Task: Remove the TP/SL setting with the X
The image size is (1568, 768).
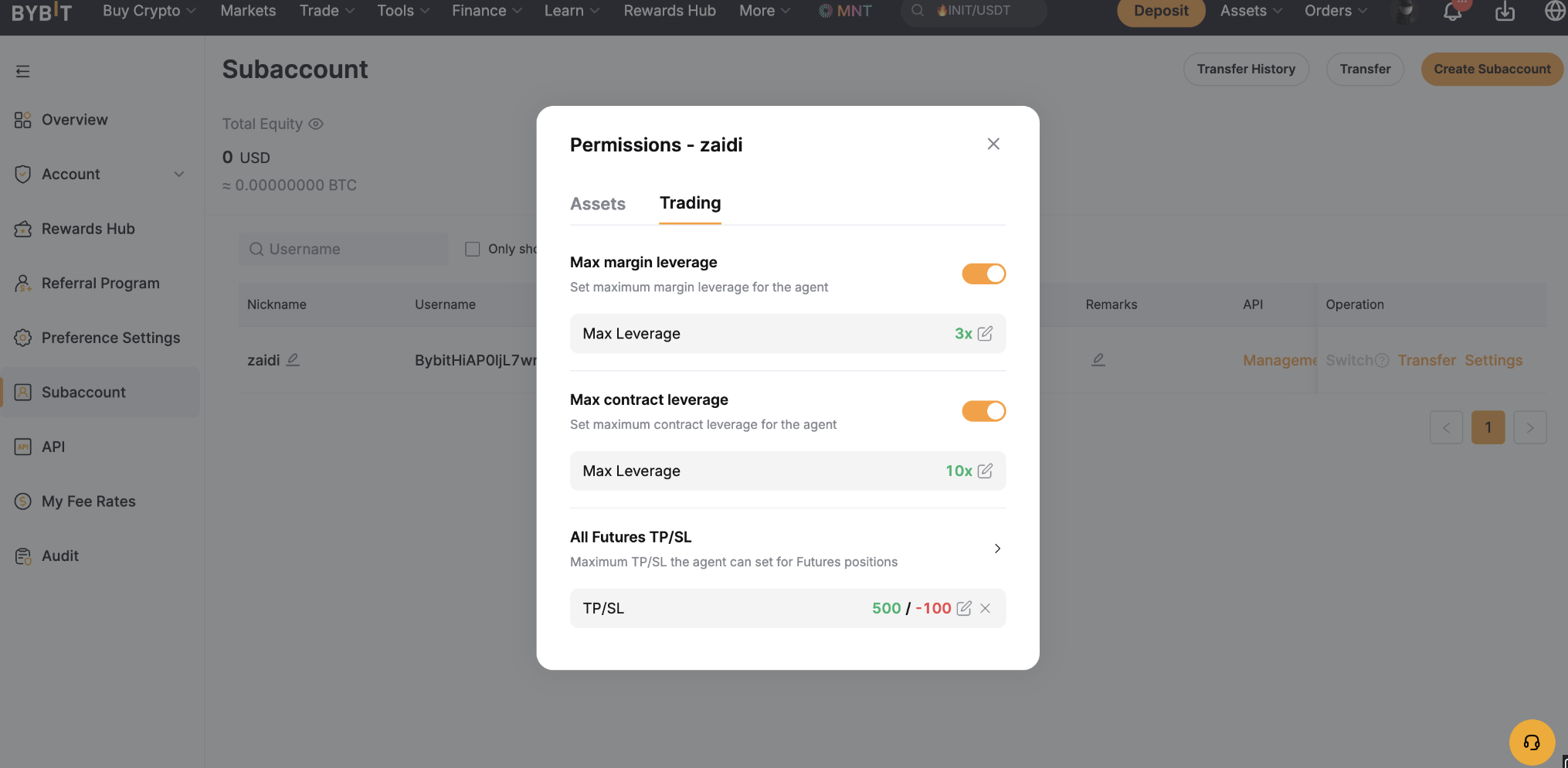Action: 986,609
